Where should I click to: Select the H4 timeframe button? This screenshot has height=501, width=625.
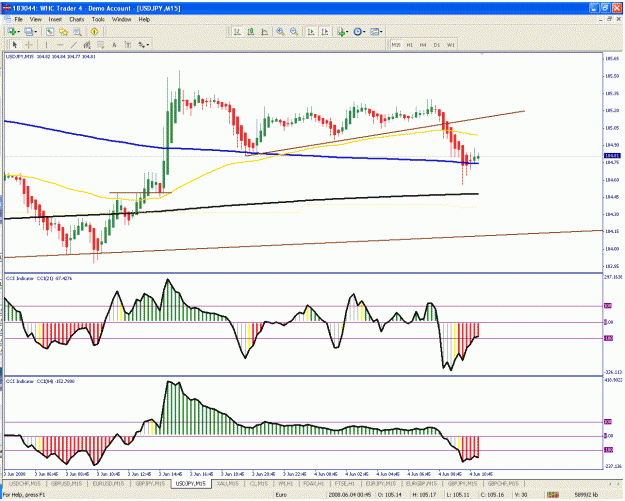pos(423,45)
